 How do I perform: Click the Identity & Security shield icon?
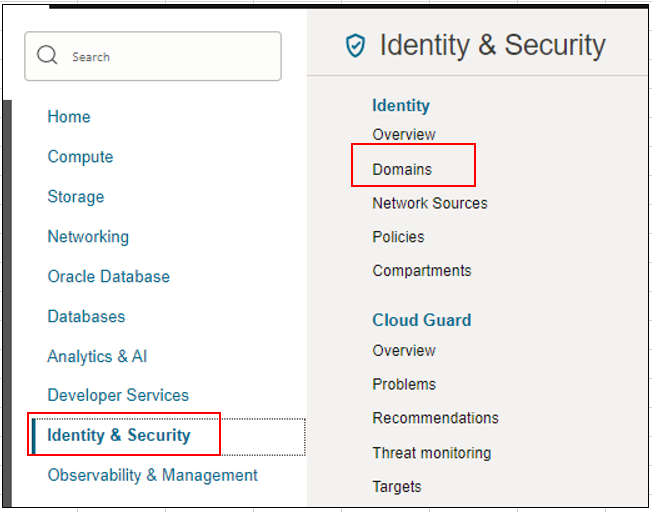tap(356, 46)
